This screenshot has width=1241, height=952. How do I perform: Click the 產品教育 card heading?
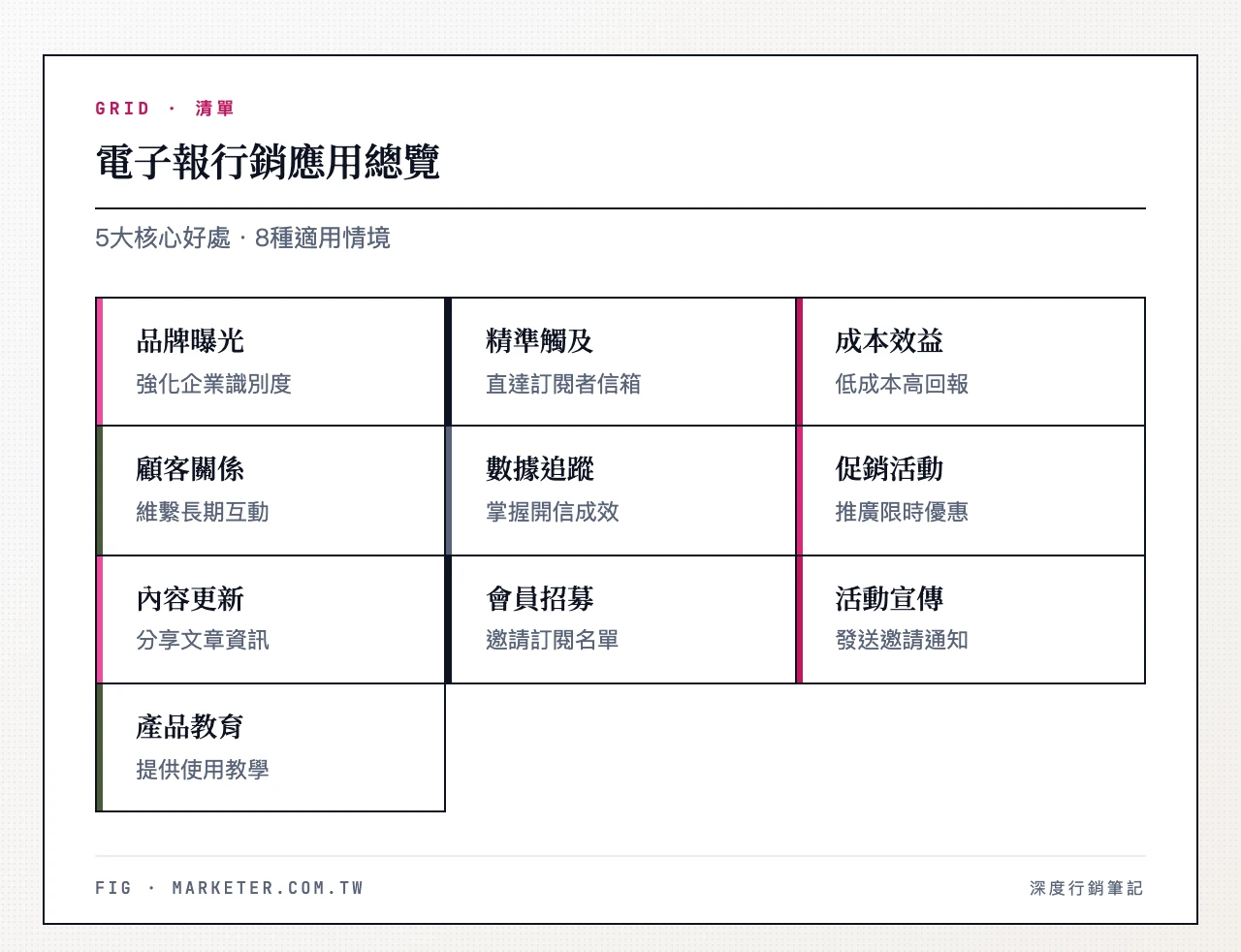190,727
